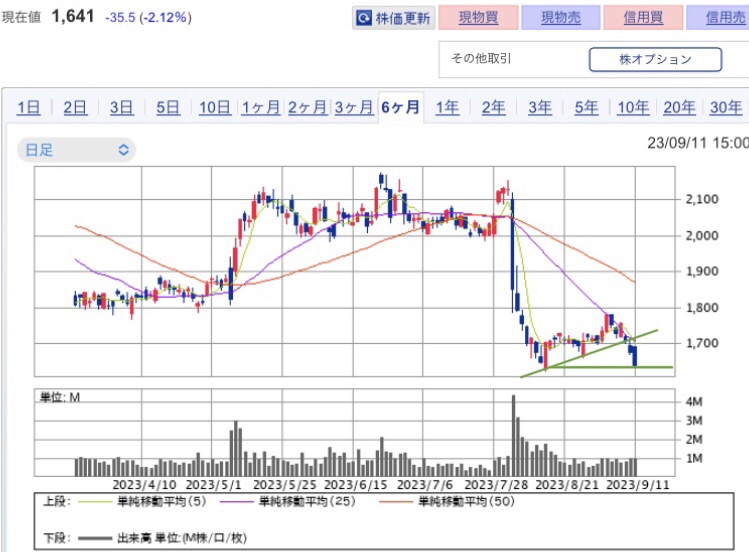Screen dimensions: 749x552
Task: Show the 2年 chart range
Action: (x=493, y=107)
